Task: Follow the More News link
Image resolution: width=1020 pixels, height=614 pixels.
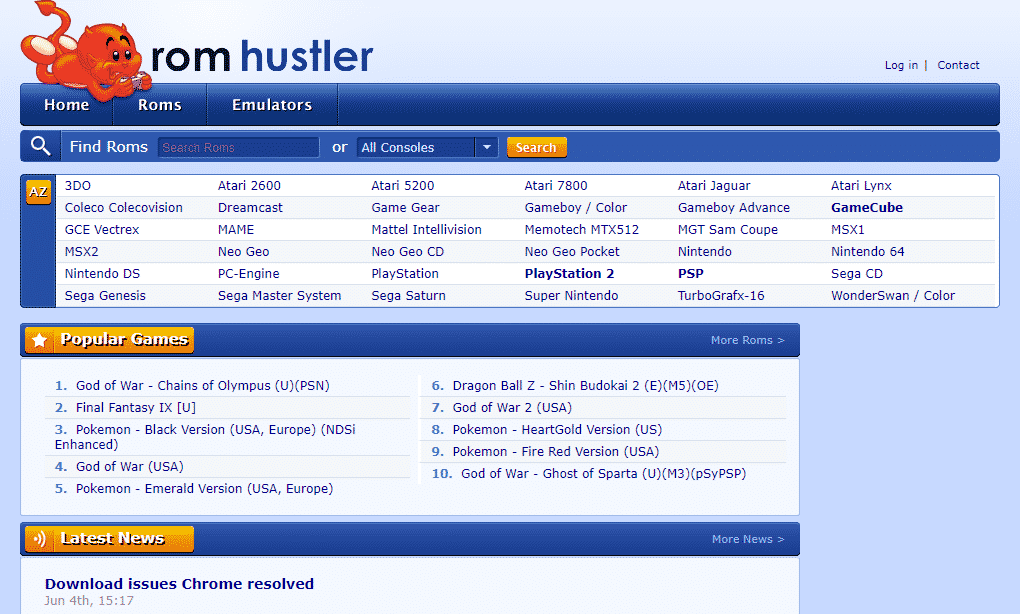Action: click(x=748, y=539)
